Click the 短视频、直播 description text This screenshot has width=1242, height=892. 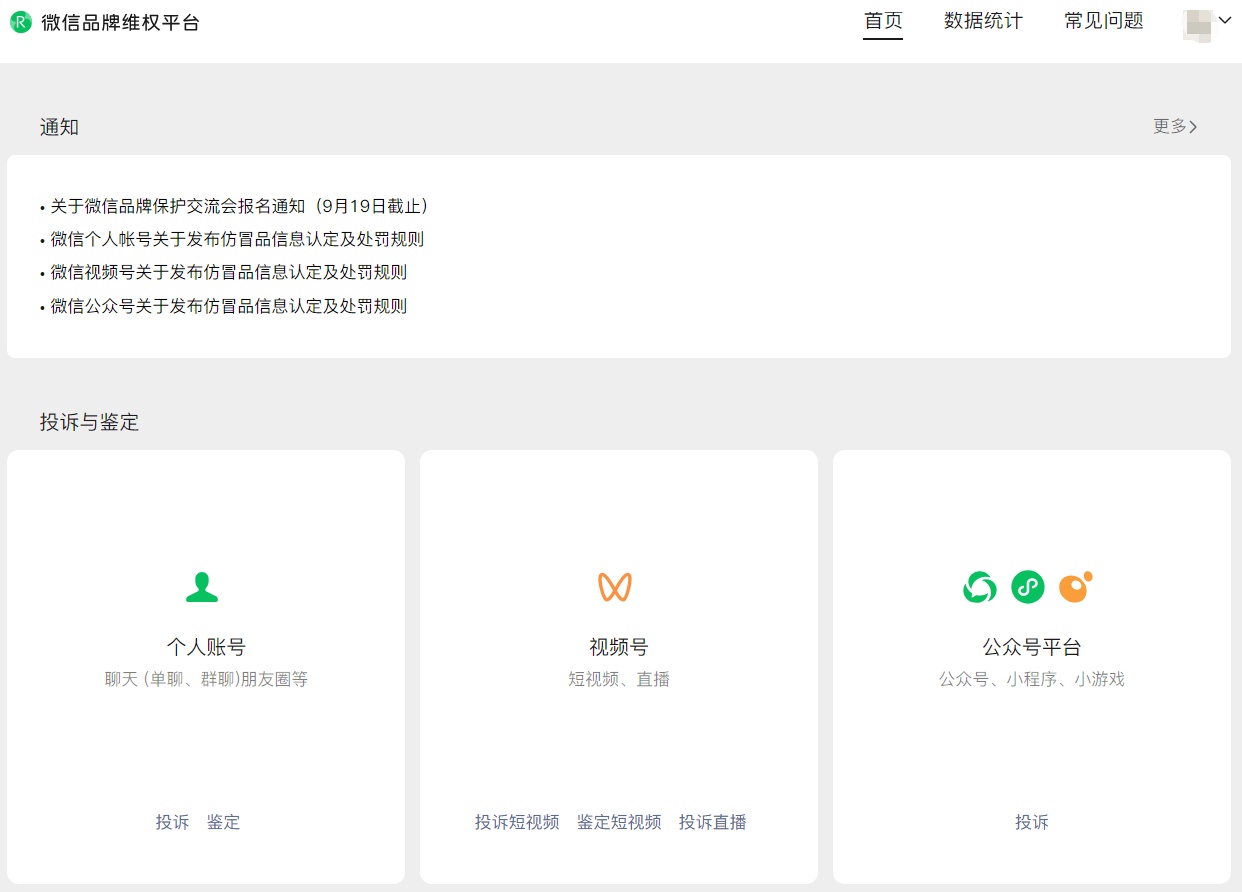(619, 679)
